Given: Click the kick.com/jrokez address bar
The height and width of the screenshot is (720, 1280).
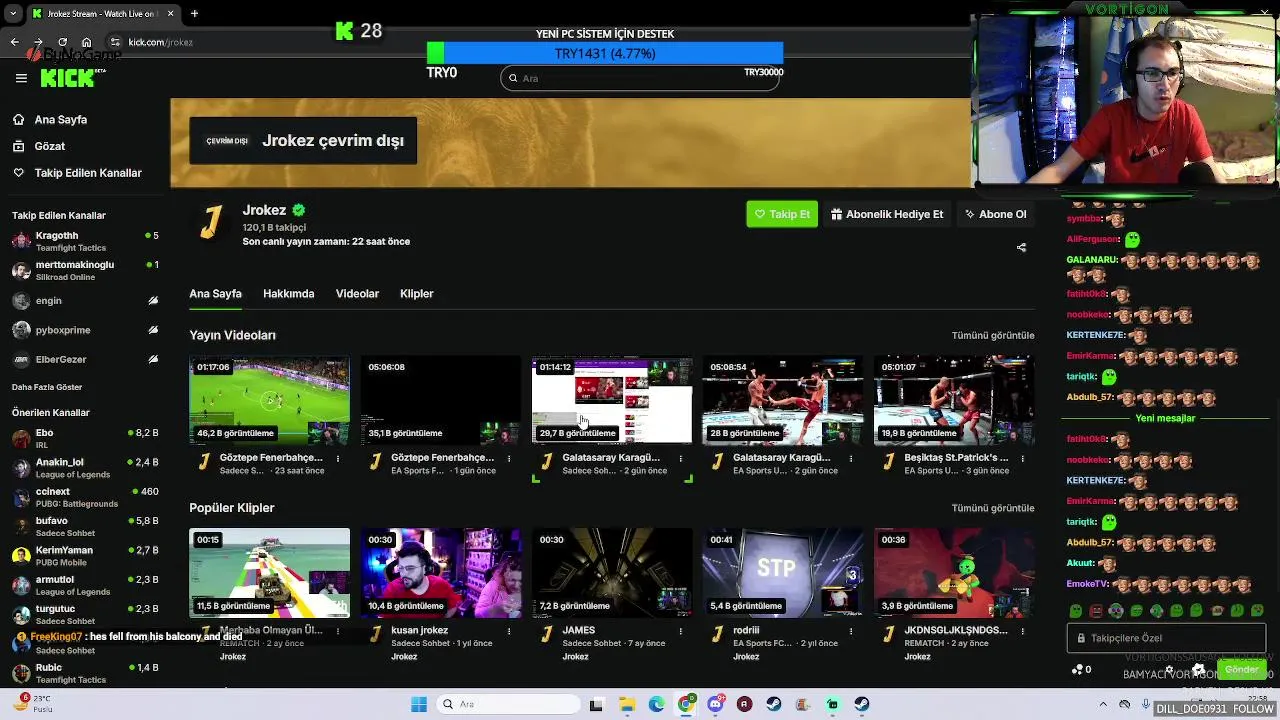Looking at the screenshot, I should (160, 42).
